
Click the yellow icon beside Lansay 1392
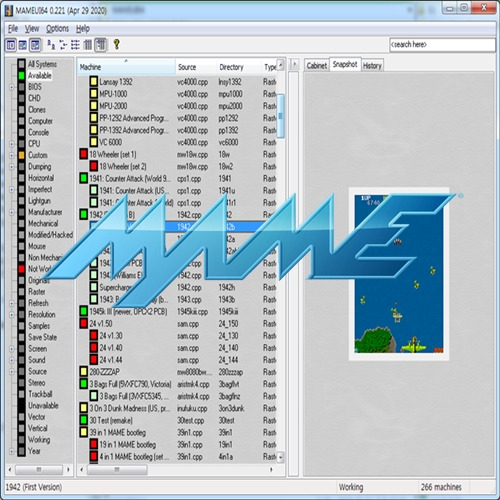(94, 82)
